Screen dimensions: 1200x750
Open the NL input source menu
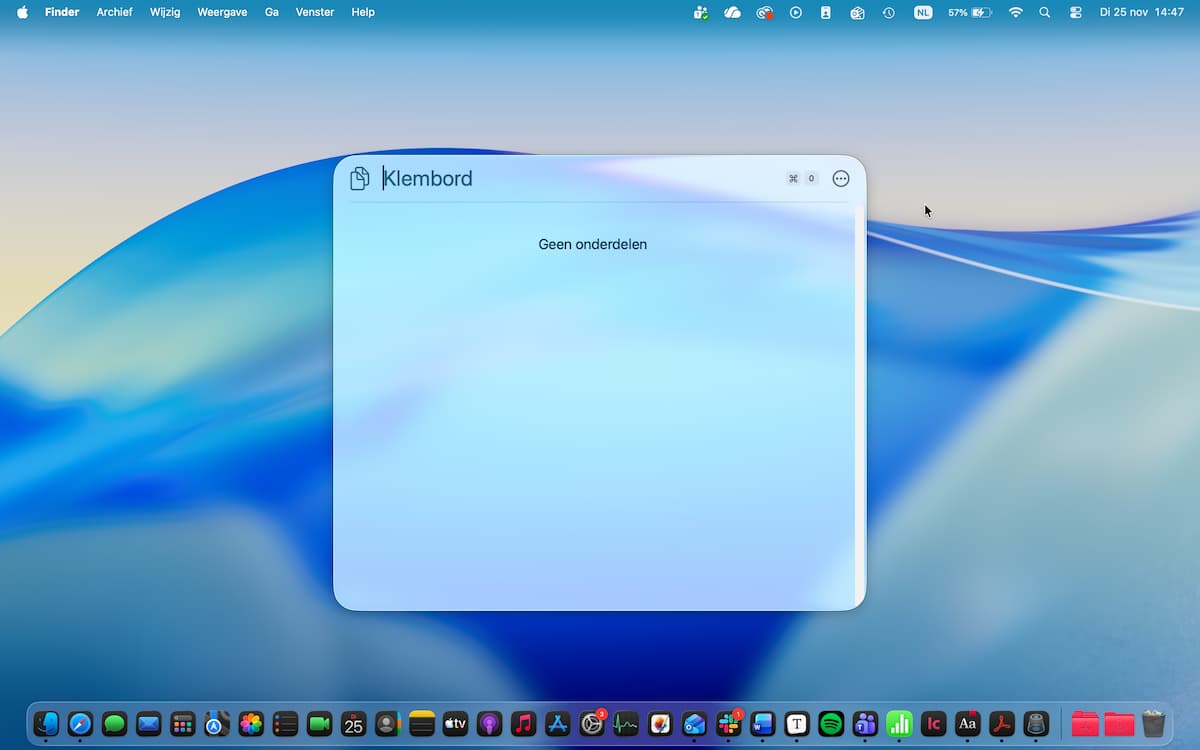tap(922, 12)
